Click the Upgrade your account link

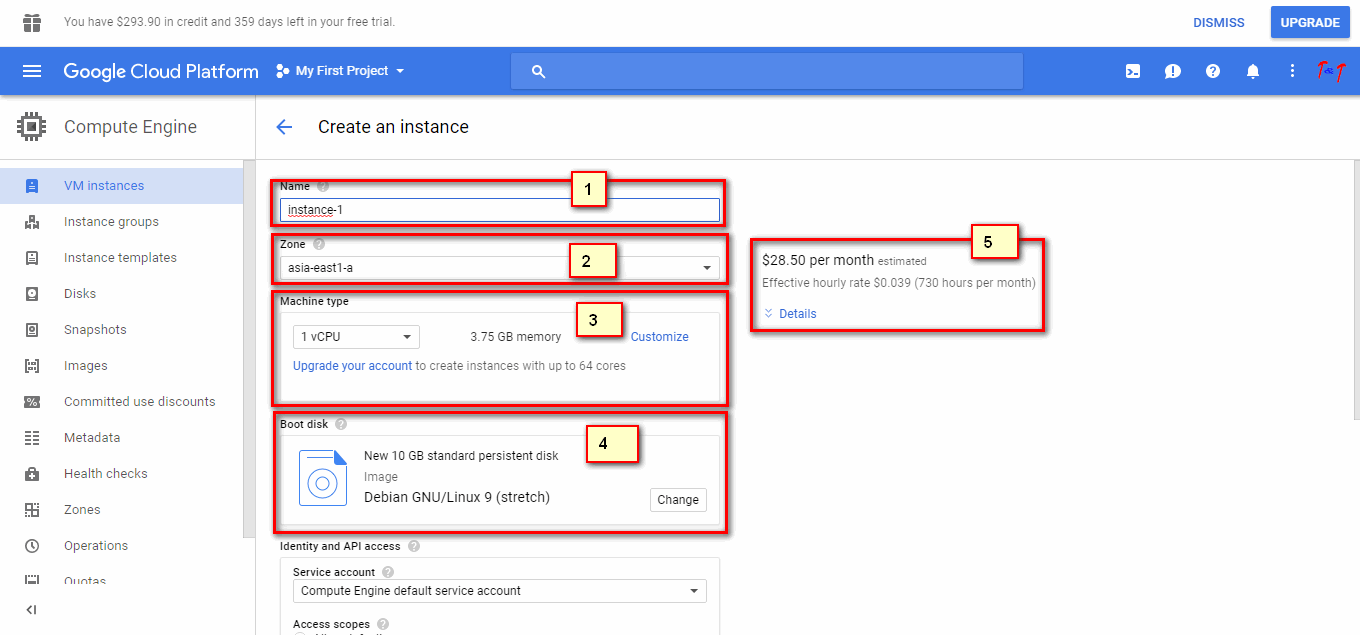click(x=353, y=366)
